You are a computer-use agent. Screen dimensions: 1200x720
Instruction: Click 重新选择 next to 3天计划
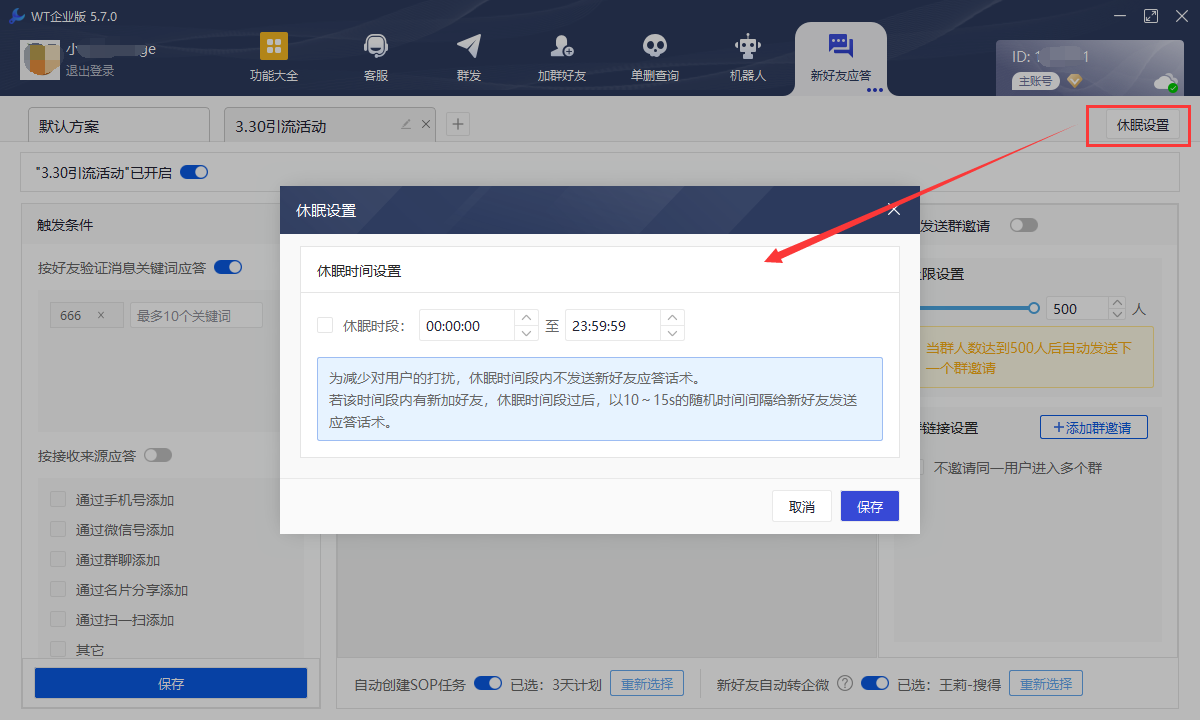pyautogui.click(x=647, y=684)
